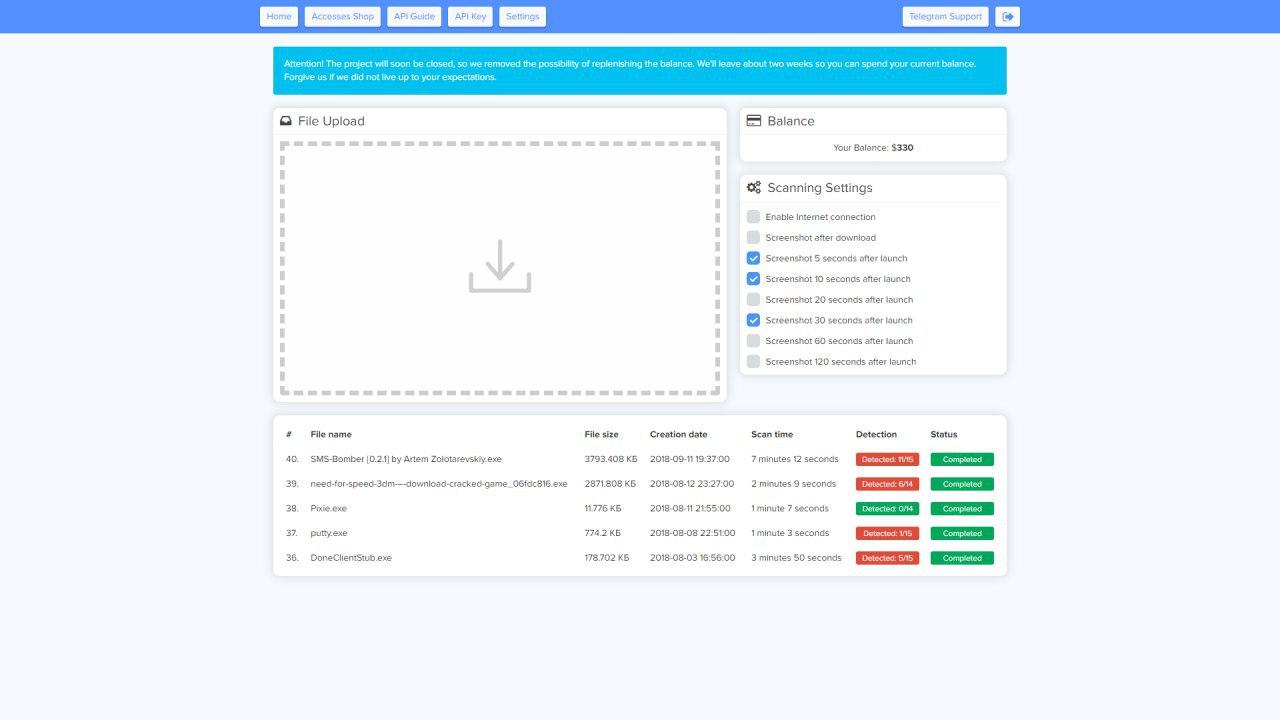Screen dimensions: 1280x720
Task: Click Detected: 11/15 badge for SMS-Bomber
Action: 887,460
